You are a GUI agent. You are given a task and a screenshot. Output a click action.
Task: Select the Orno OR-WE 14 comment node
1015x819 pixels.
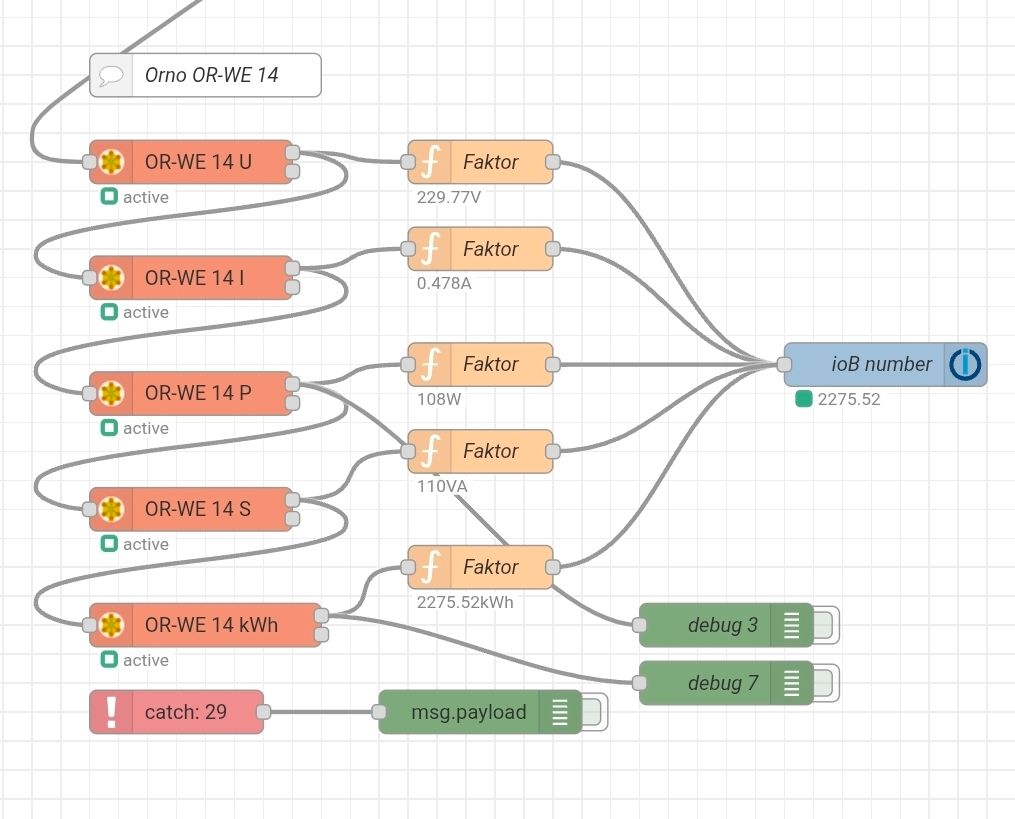[x=205, y=75]
